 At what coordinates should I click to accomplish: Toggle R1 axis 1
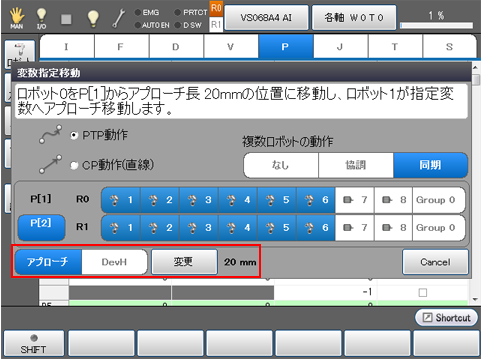tap(121, 228)
